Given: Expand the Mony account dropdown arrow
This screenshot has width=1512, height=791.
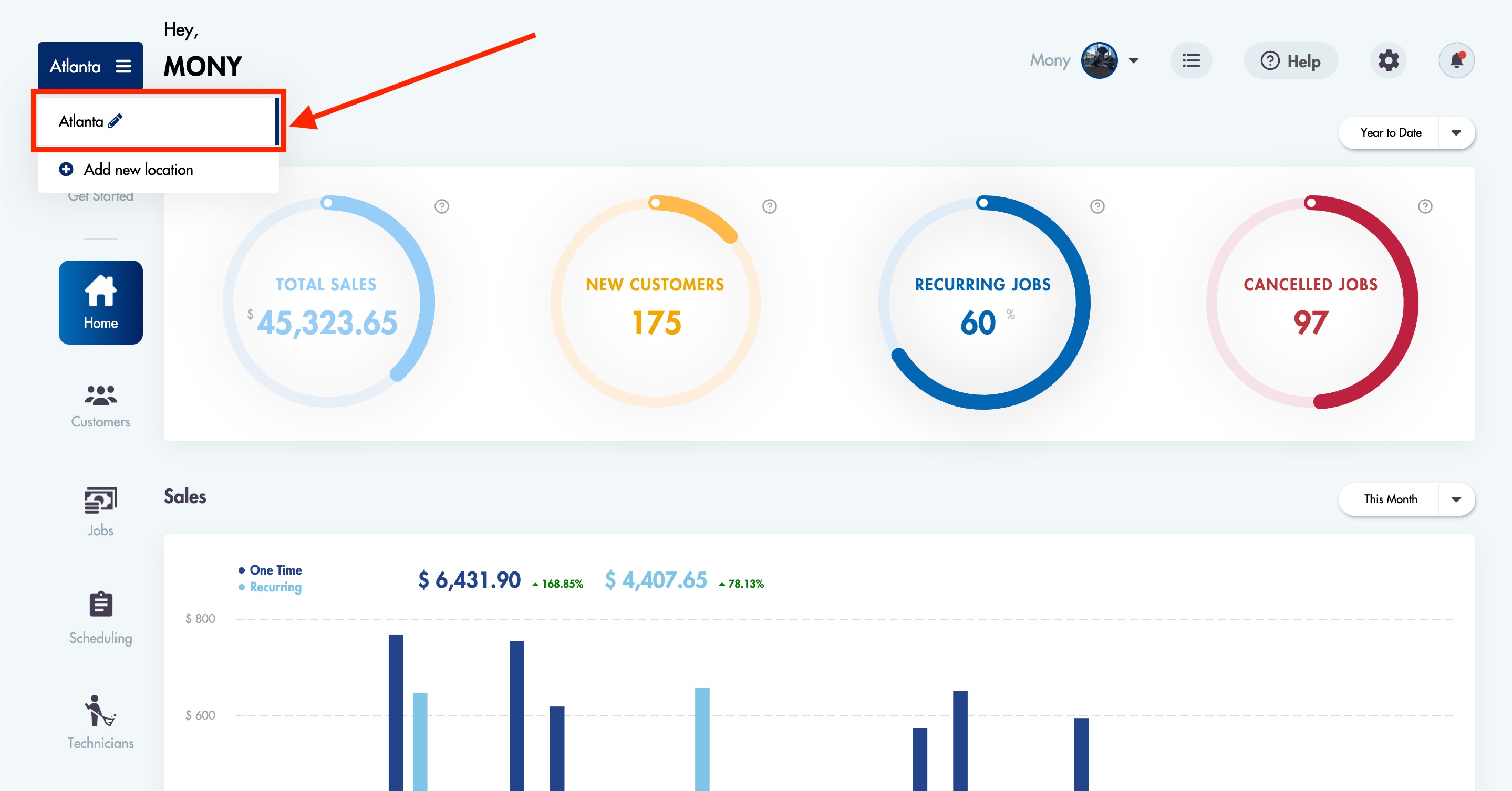Looking at the screenshot, I should pyautogui.click(x=1134, y=60).
